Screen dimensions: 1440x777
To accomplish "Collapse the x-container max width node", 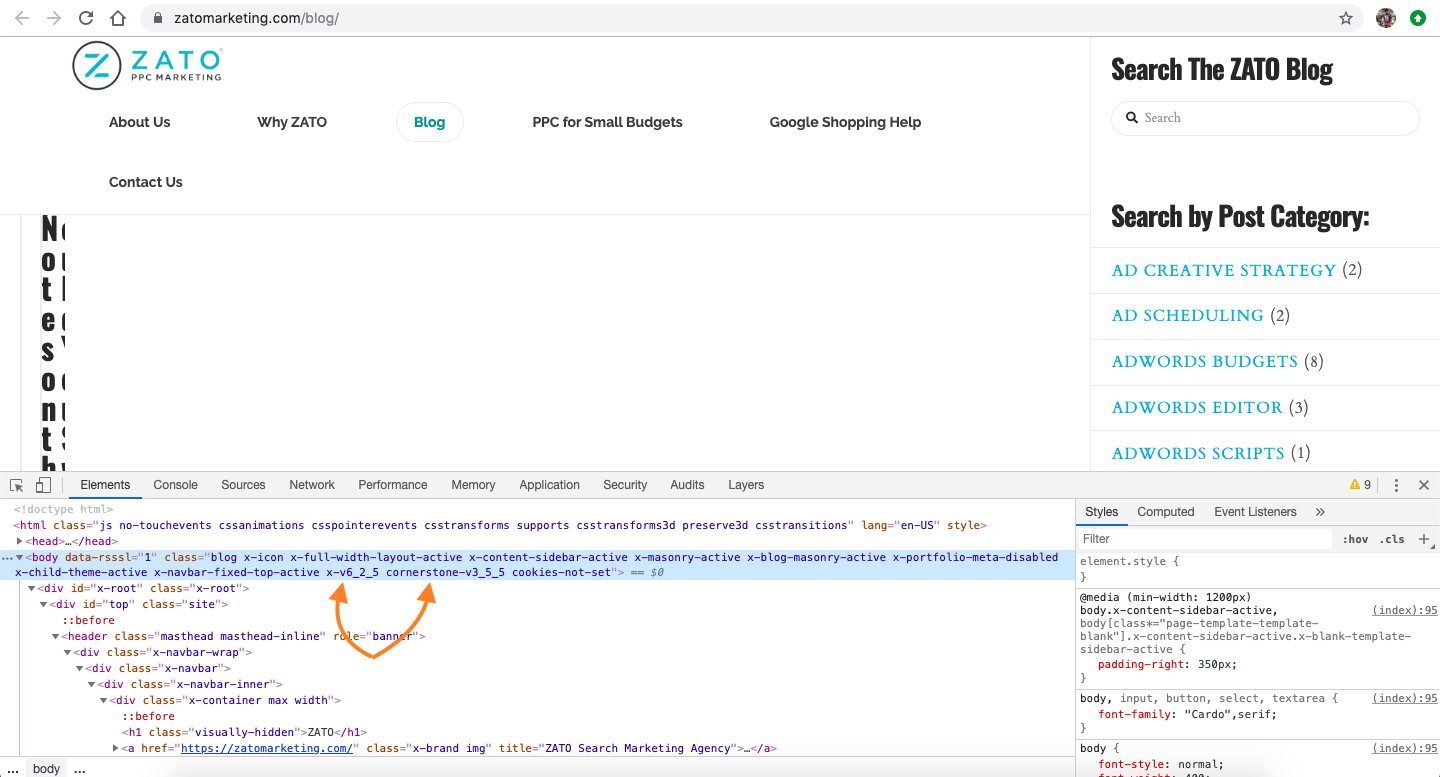I will coord(104,701).
